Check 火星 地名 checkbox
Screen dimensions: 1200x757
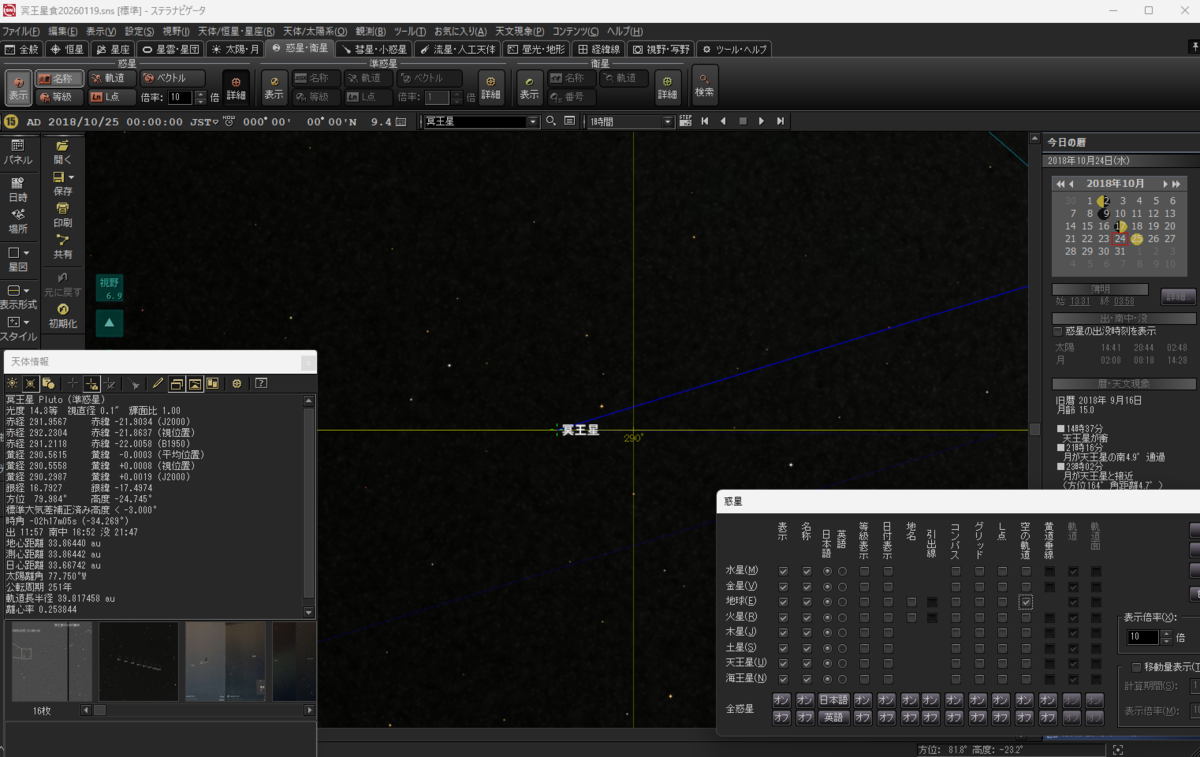pos(911,617)
